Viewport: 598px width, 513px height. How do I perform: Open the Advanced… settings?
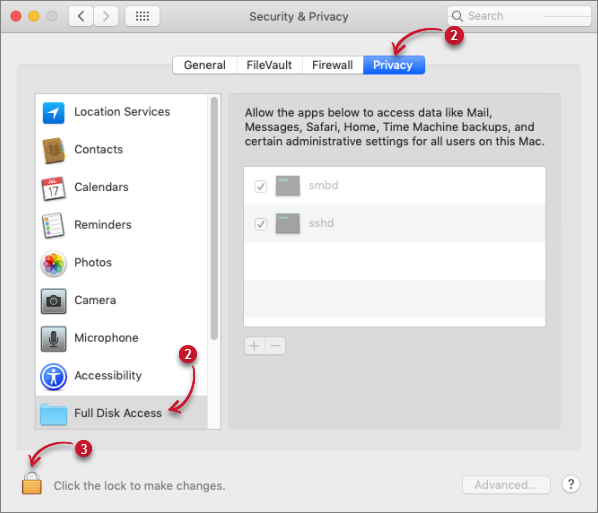(506, 485)
